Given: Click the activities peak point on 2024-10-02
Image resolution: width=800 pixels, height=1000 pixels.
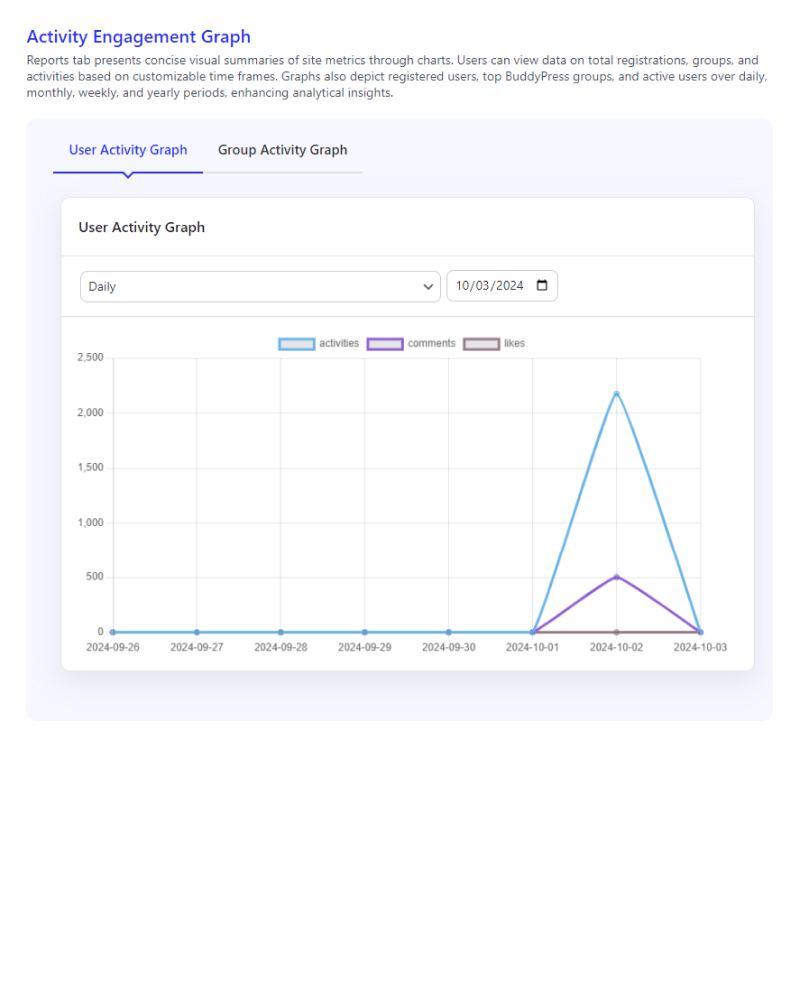Looking at the screenshot, I should 616,393.
